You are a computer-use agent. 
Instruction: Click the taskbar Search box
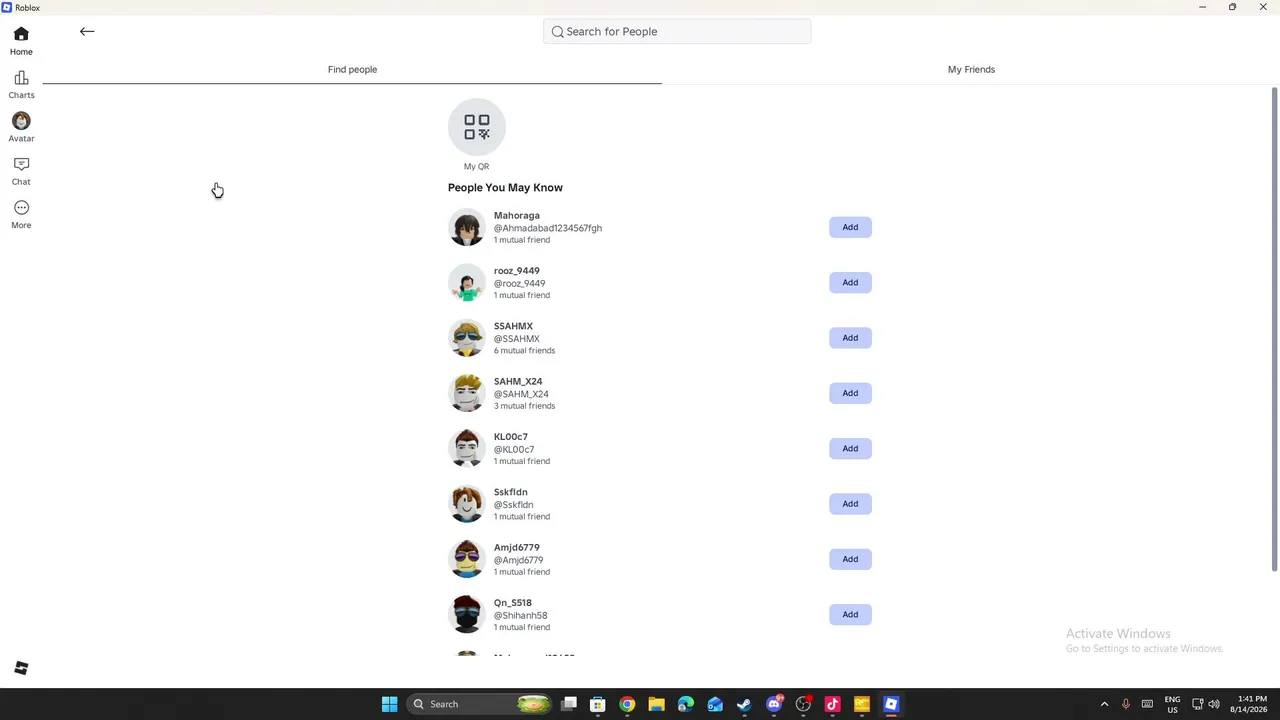coord(480,704)
